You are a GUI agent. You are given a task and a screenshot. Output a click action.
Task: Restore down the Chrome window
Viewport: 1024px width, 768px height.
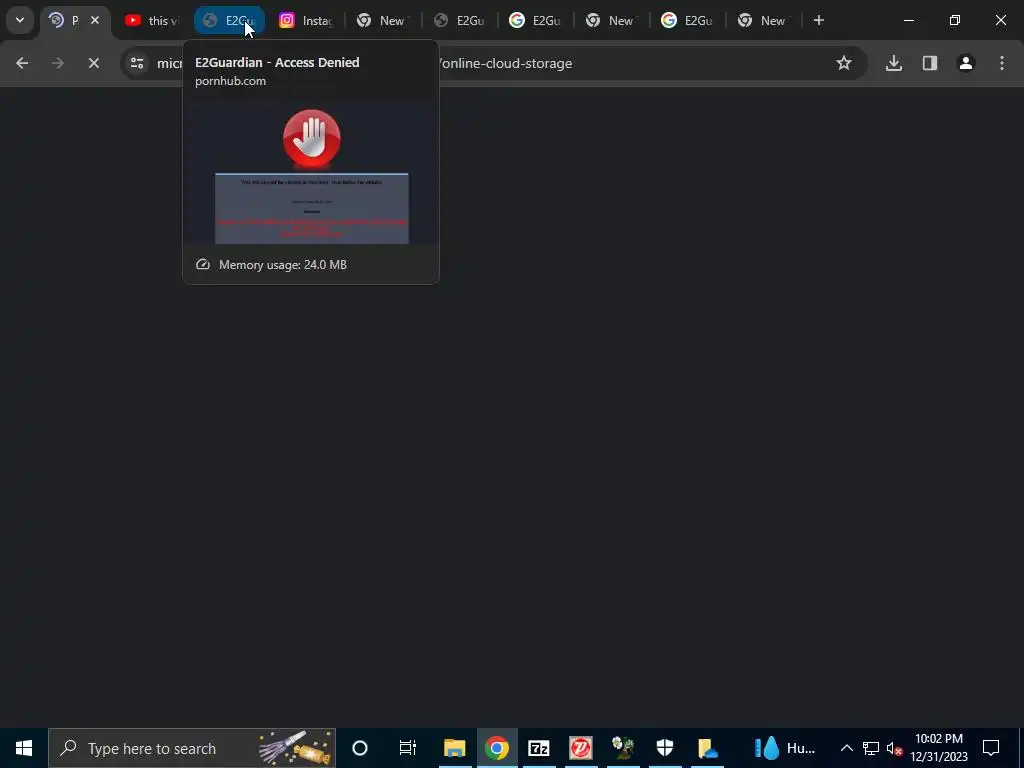pos(955,20)
